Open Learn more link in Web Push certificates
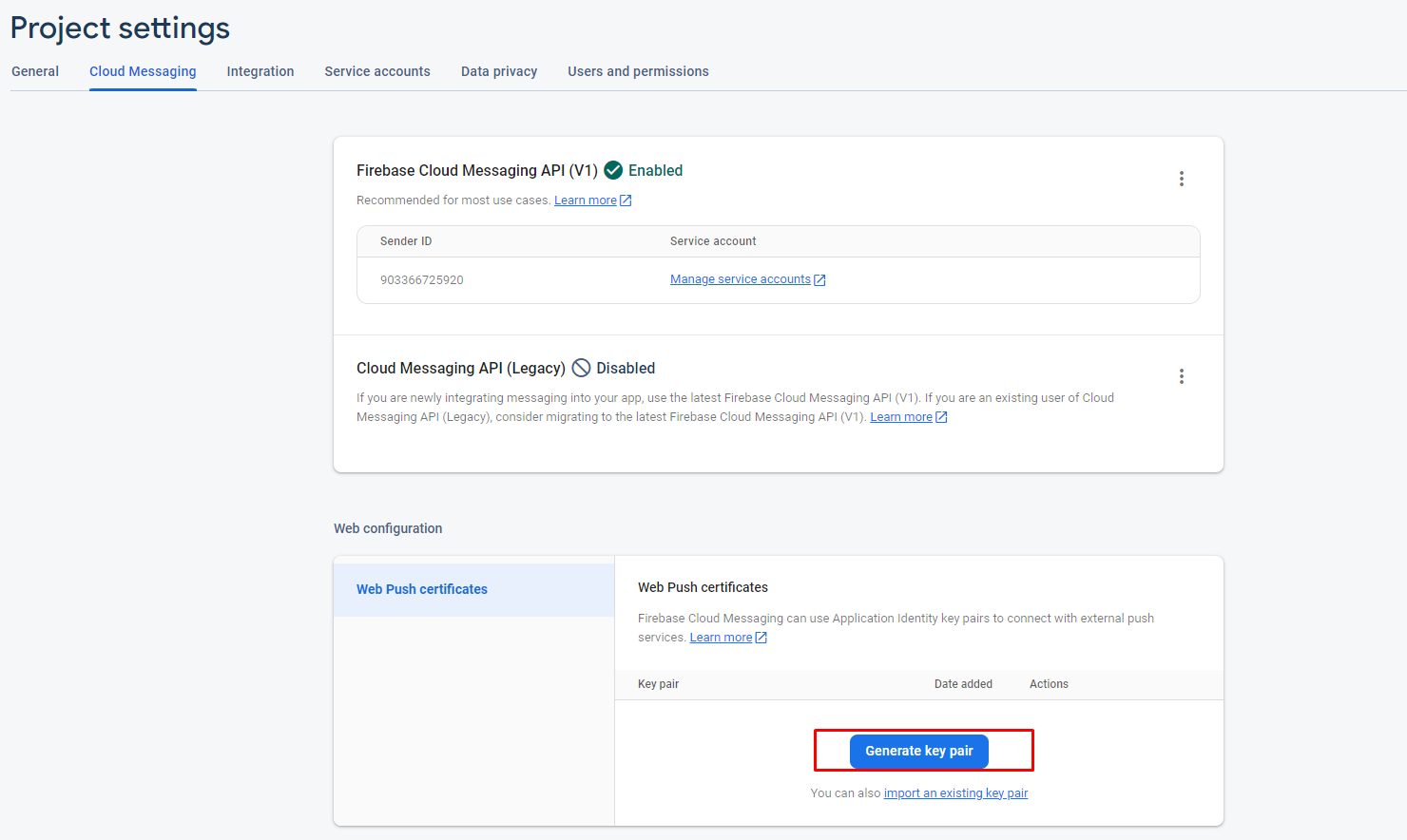The width and height of the screenshot is (1407, 840). coord(721,638)
